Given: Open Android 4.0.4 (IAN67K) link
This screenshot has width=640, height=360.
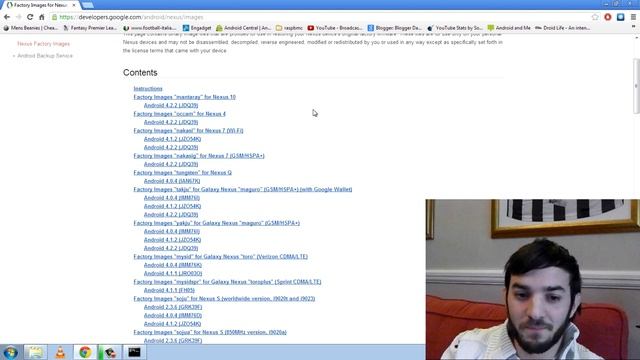Looking at the screenshot, I should 172,181.
